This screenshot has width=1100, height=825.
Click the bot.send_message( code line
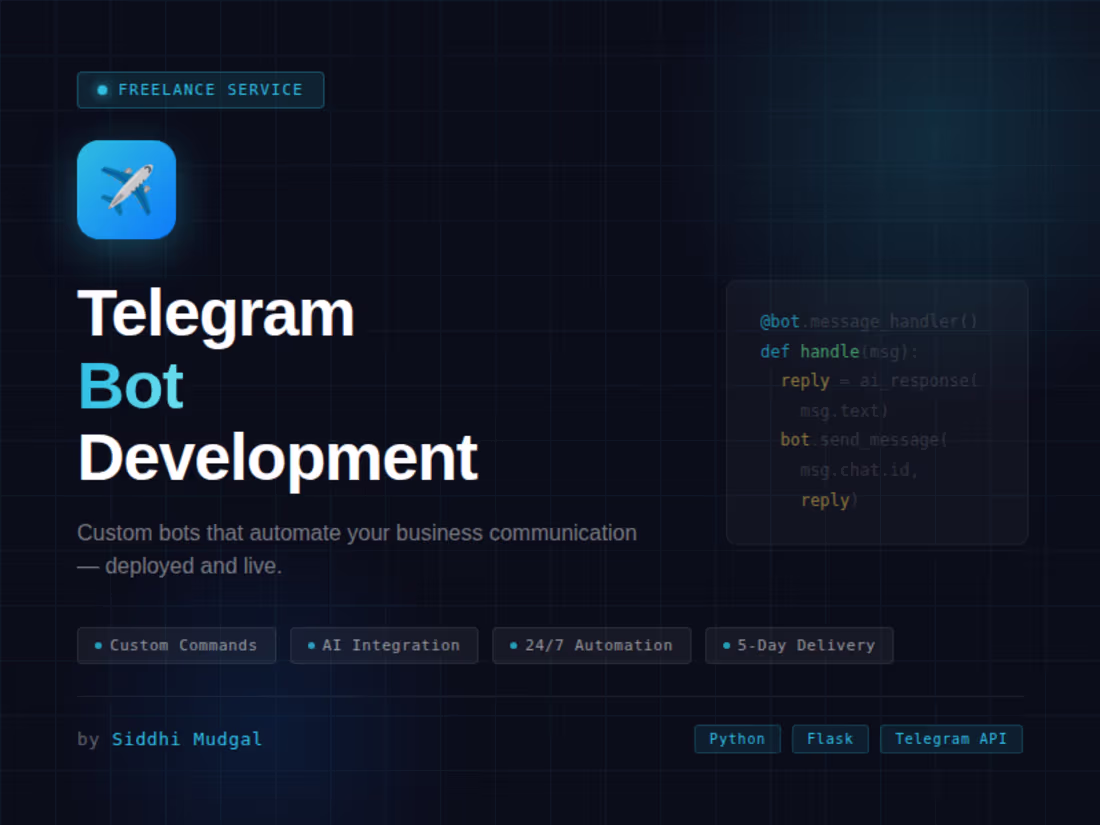click(864, 441)
